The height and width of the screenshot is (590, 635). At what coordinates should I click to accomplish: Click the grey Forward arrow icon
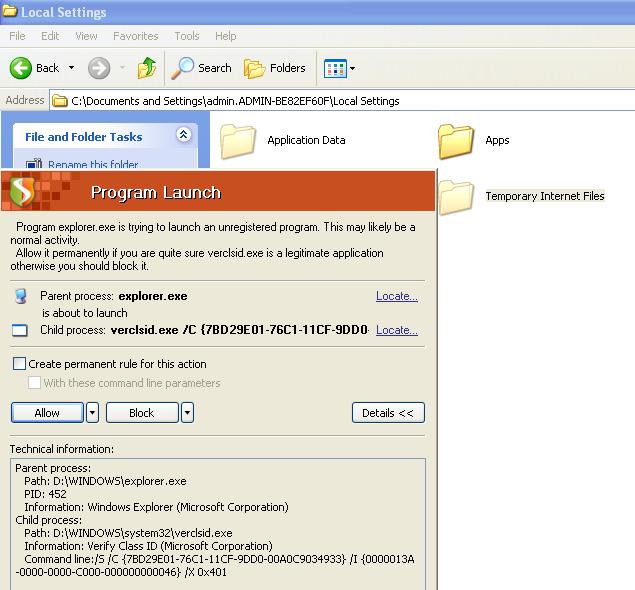click(x=99, y=68)
